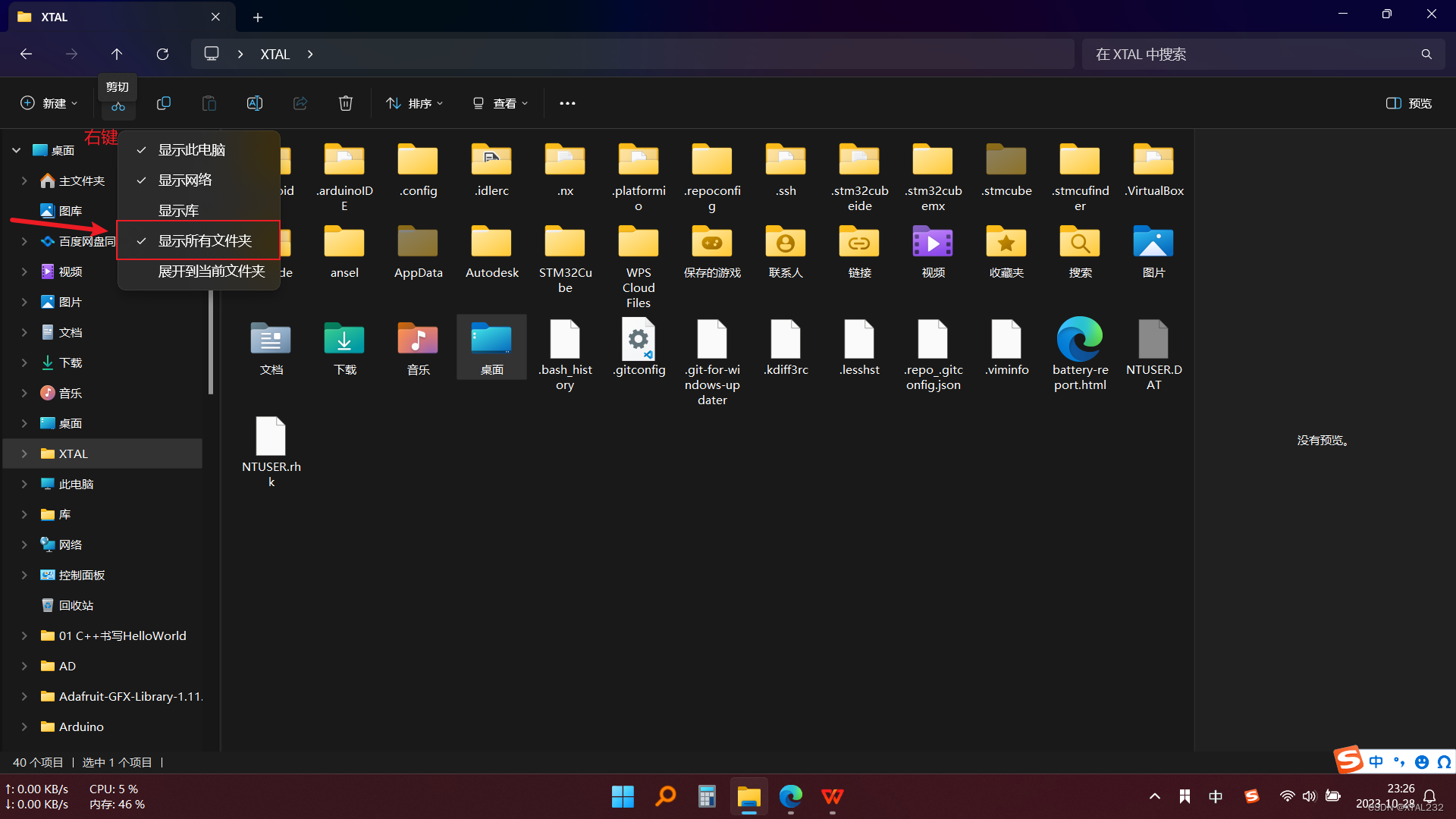Toggle 显示网络 menu option
This screenshot has width=1456, height=819.
pos(185,180)
